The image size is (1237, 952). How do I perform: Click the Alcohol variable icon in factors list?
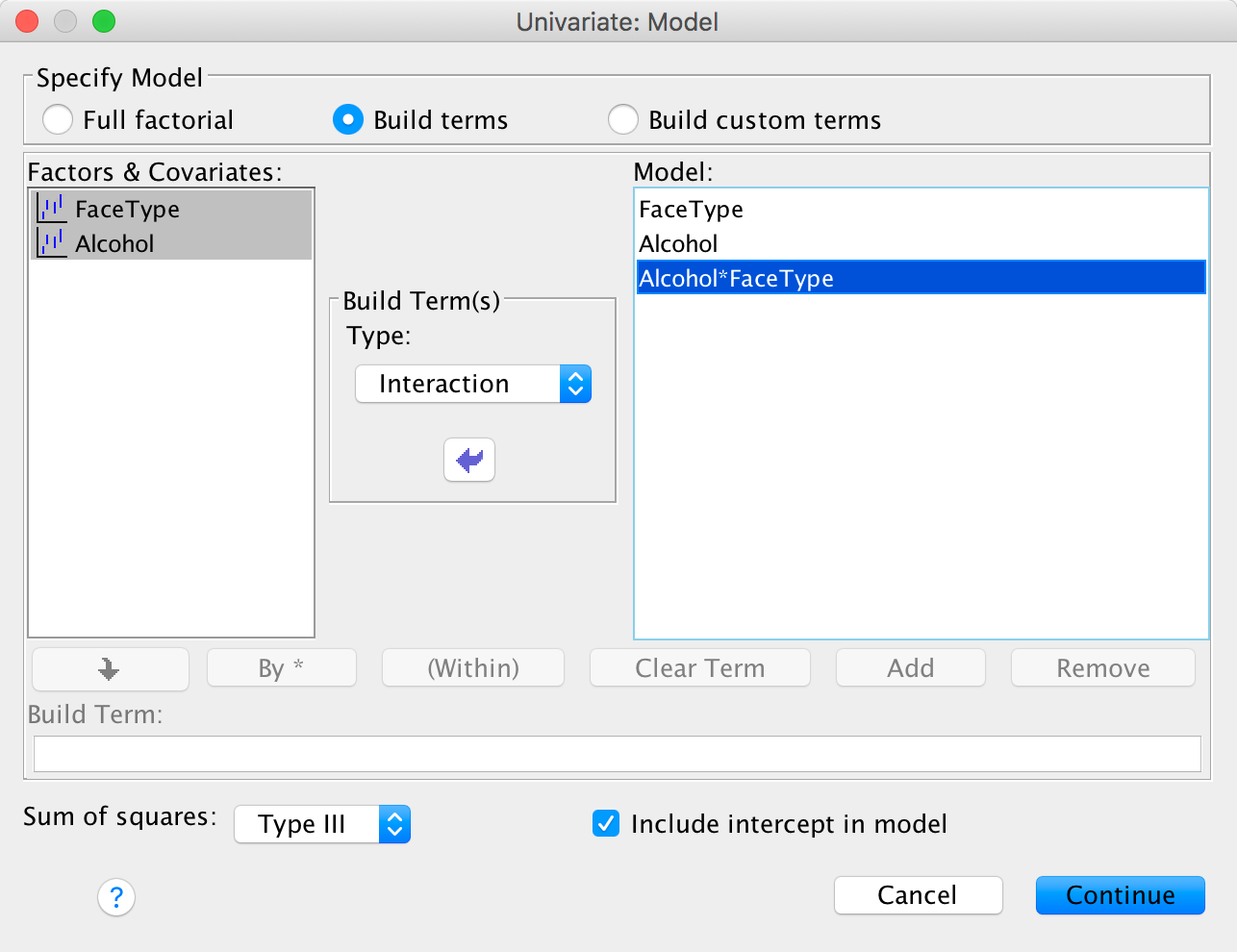point(51,243)
